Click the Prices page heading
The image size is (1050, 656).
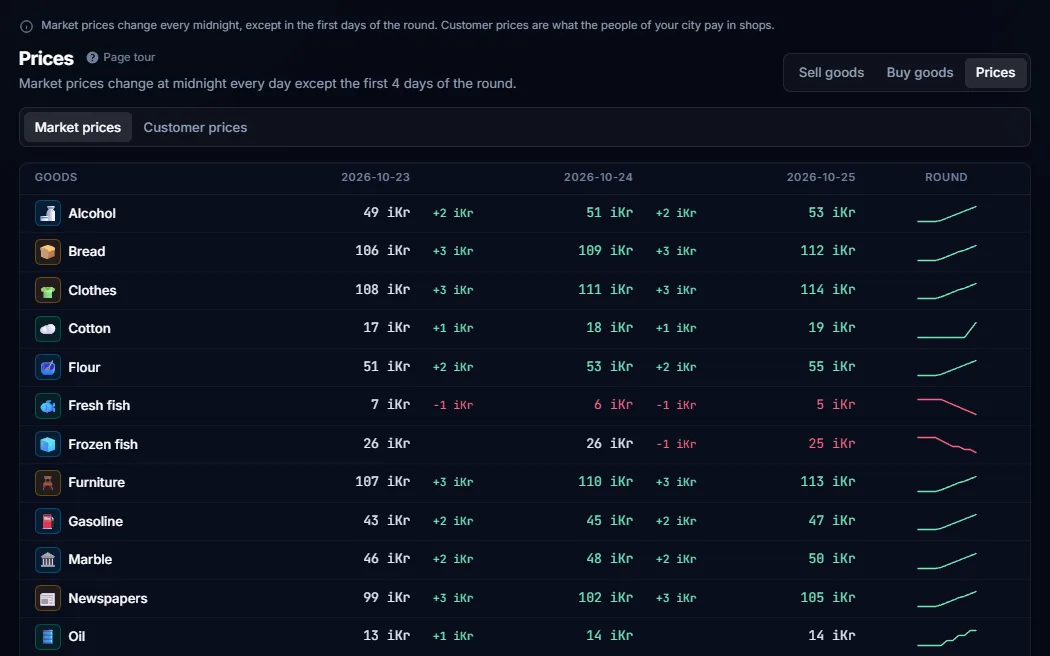click(46, 58)
